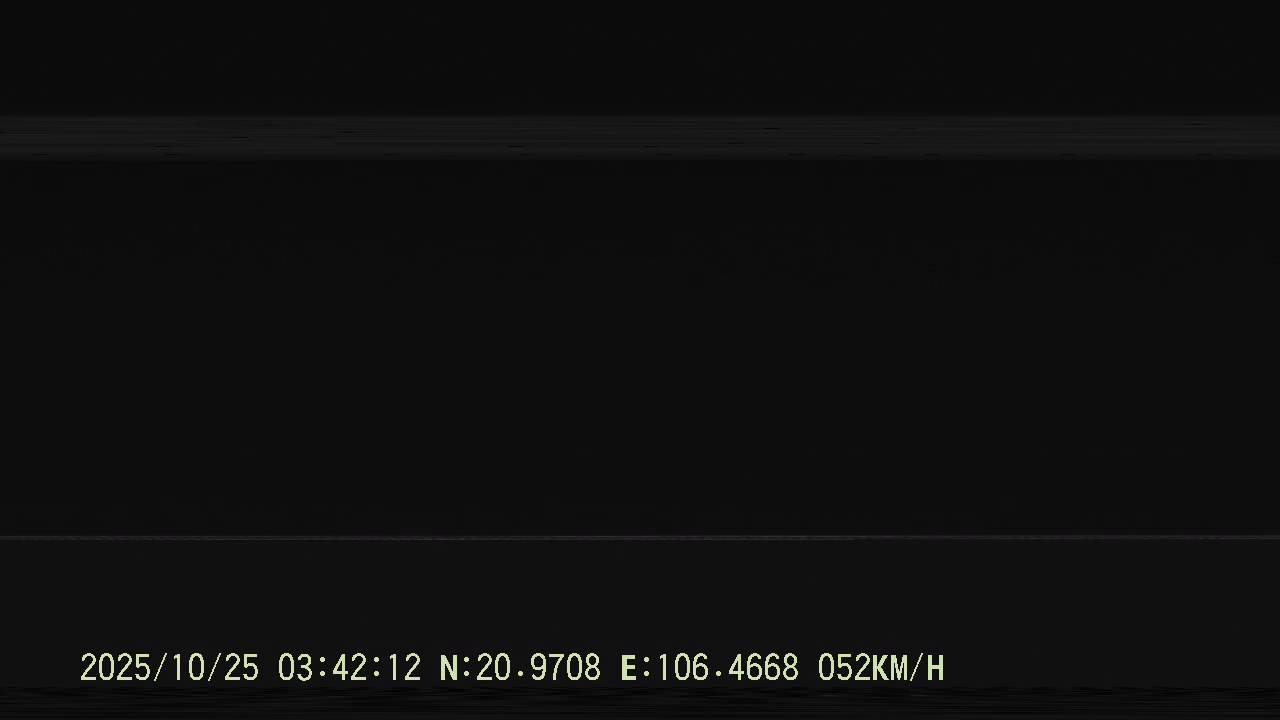Viewport: 1280px width, 720px height.
Task: Select the latitude reading N:20.9708
Action: pos(520,668)
